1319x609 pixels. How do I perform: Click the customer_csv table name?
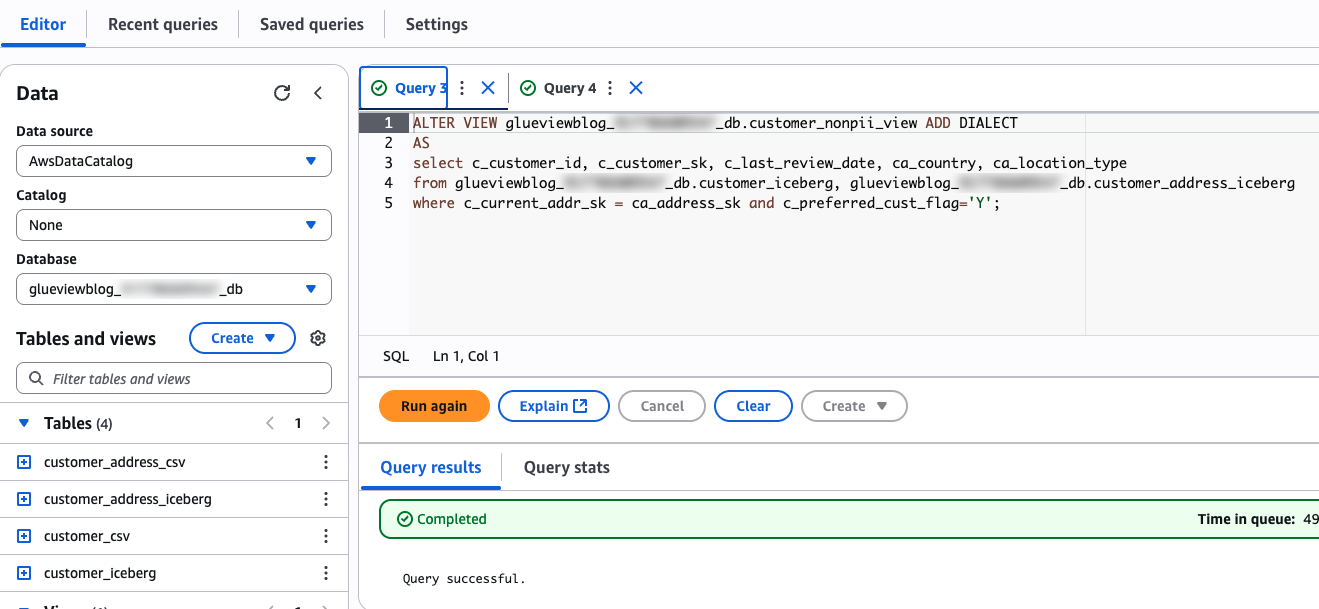[87, 536]
